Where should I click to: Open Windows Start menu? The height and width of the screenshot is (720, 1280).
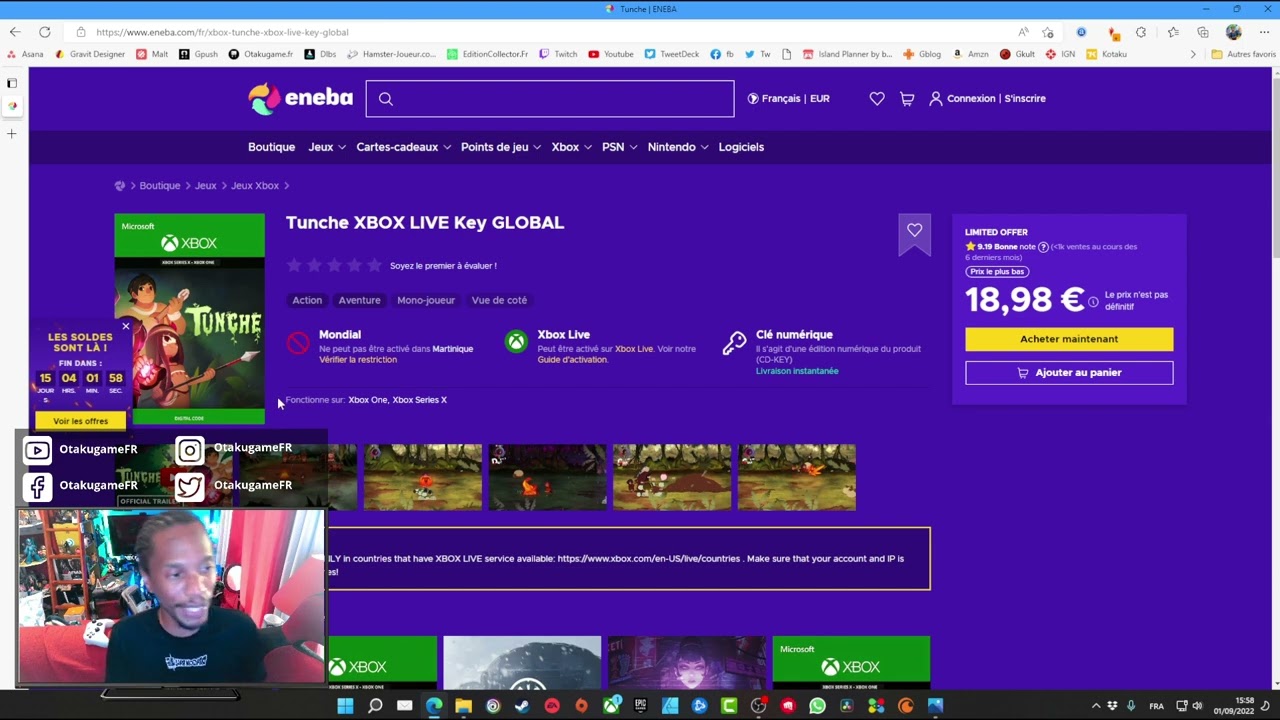345,706
